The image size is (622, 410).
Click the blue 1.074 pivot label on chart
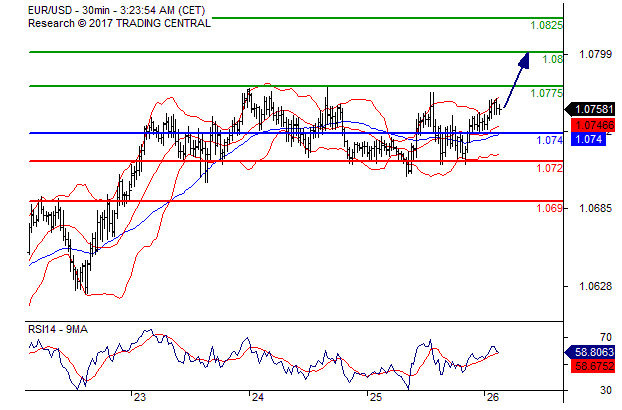coord(549,140)
